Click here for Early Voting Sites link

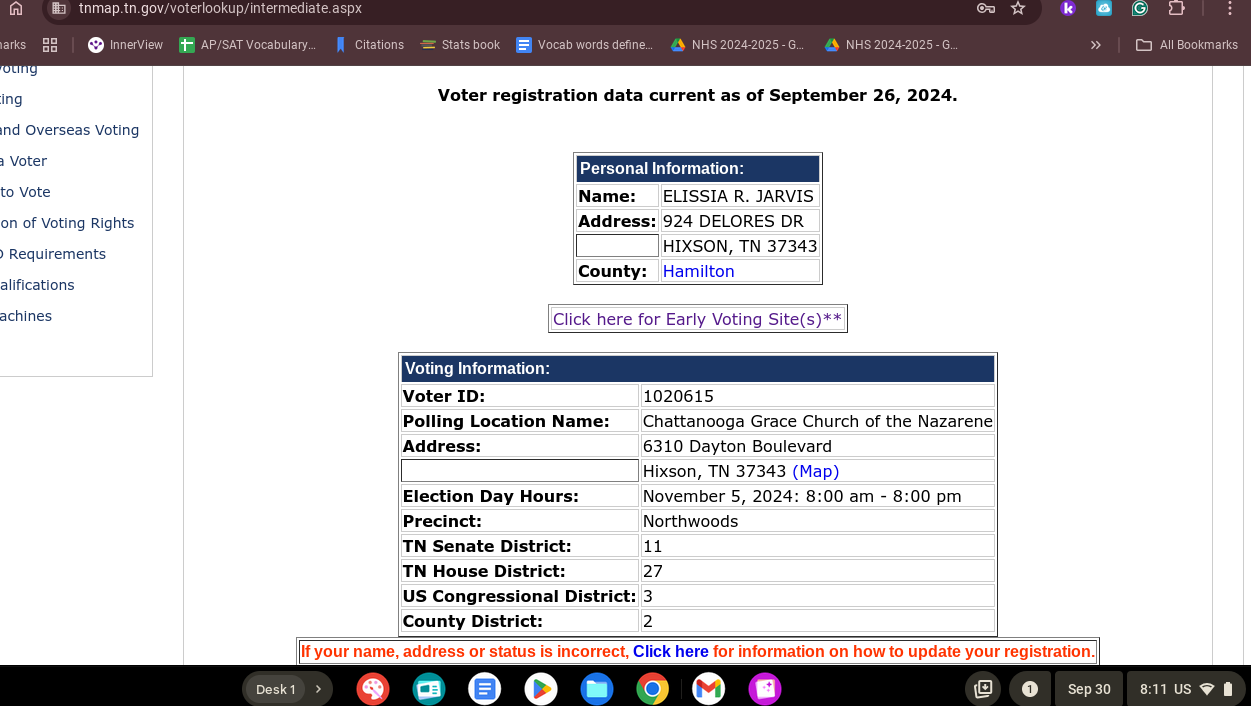point(698,319)
